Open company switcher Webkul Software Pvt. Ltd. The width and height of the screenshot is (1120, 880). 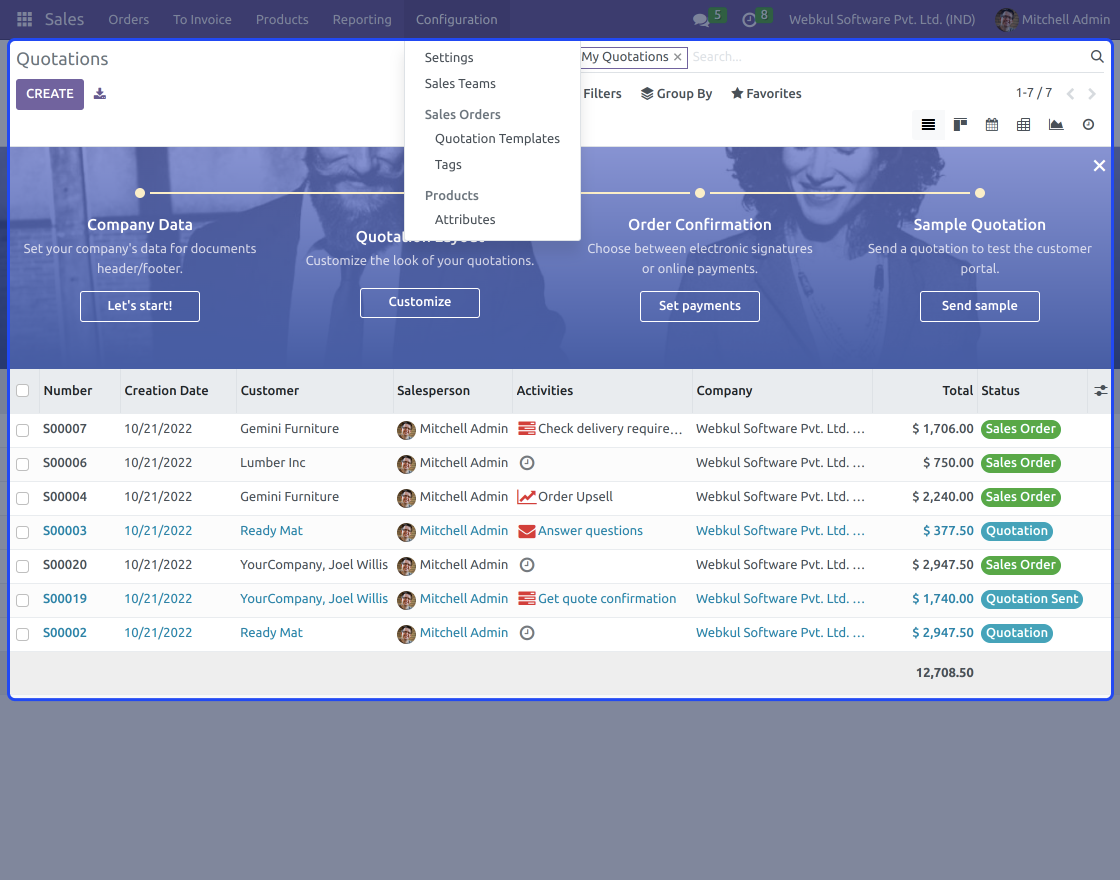tap(882, 19)
